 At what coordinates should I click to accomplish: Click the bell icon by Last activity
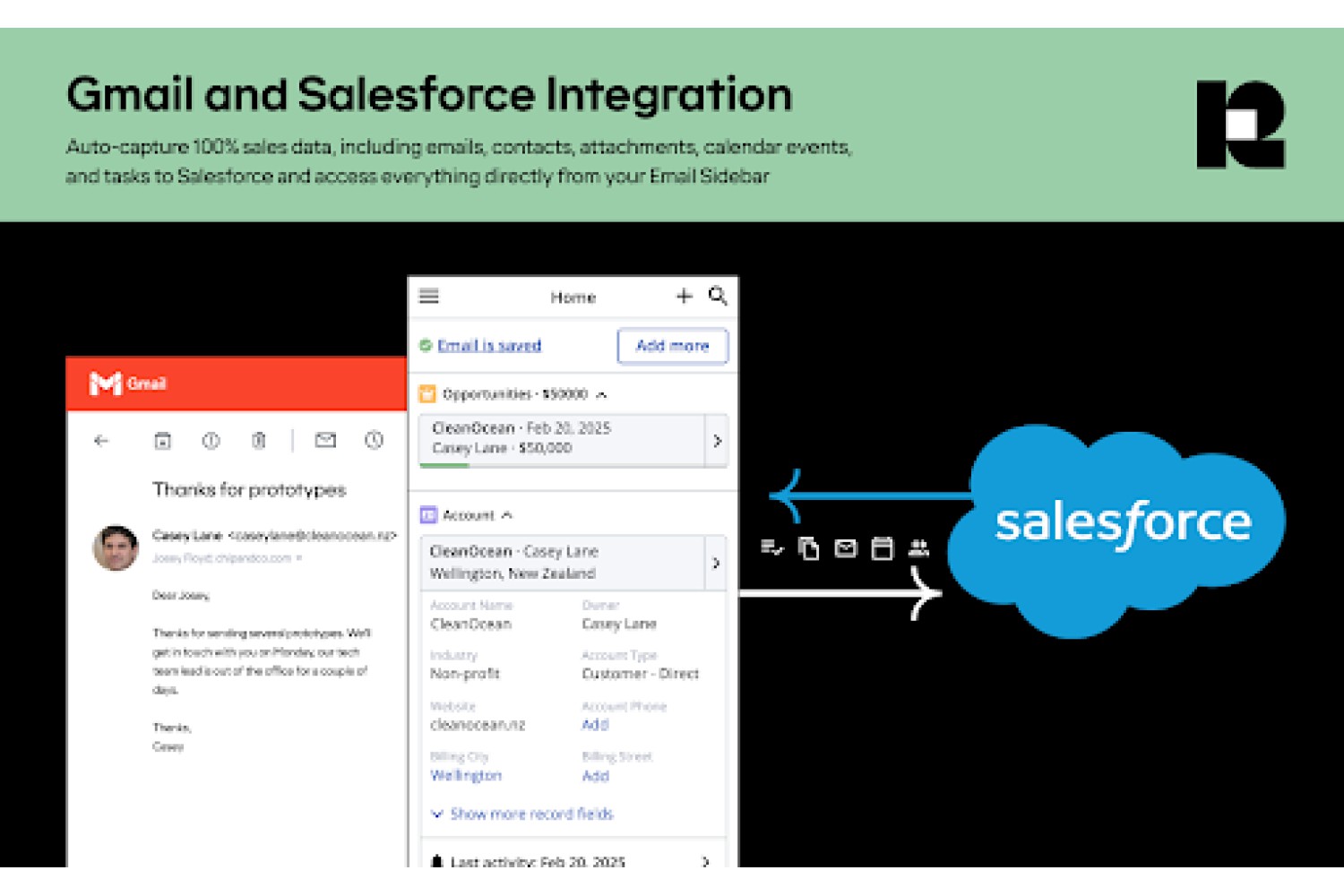coord(436,861)
